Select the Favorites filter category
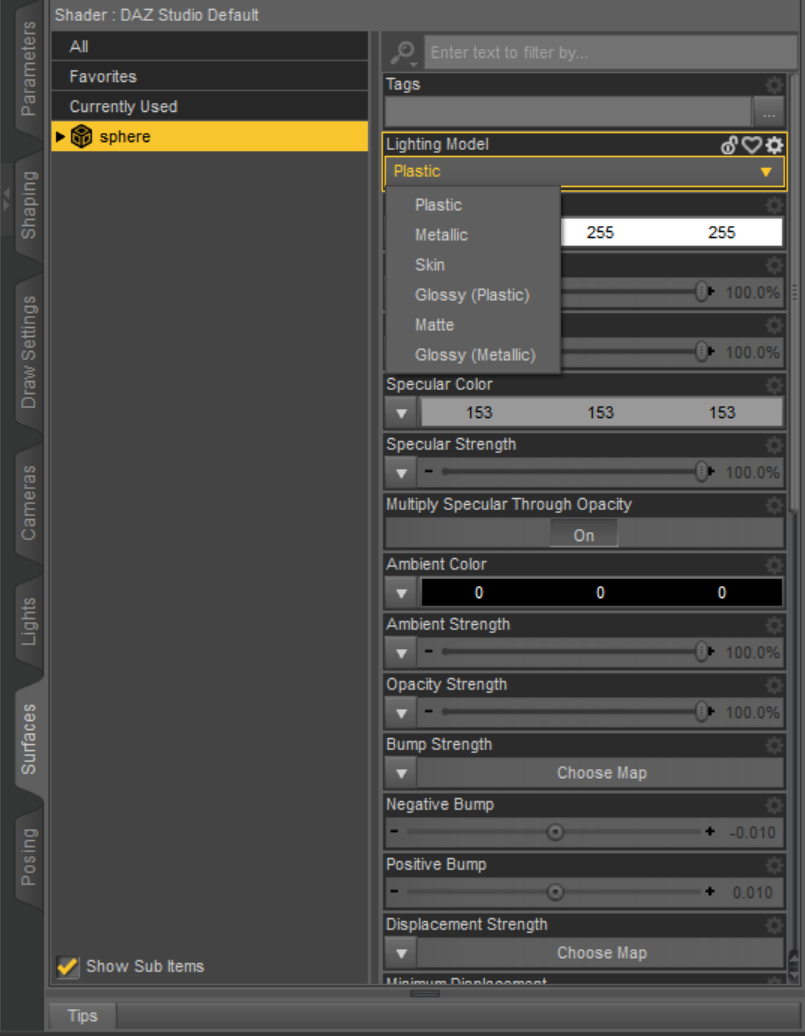805x1036 pixels. [210, 77]
